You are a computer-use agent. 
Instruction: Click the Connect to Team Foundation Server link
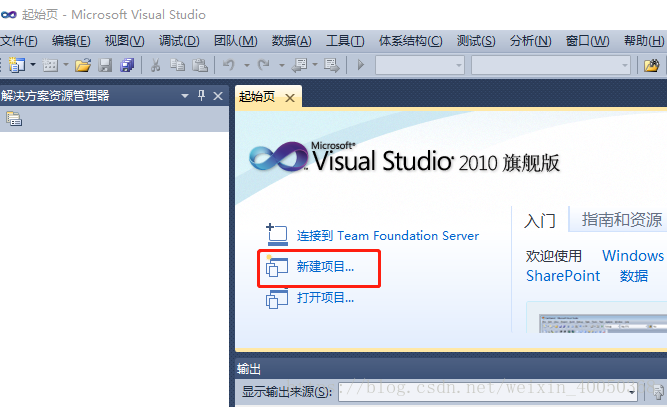(388, 236)
